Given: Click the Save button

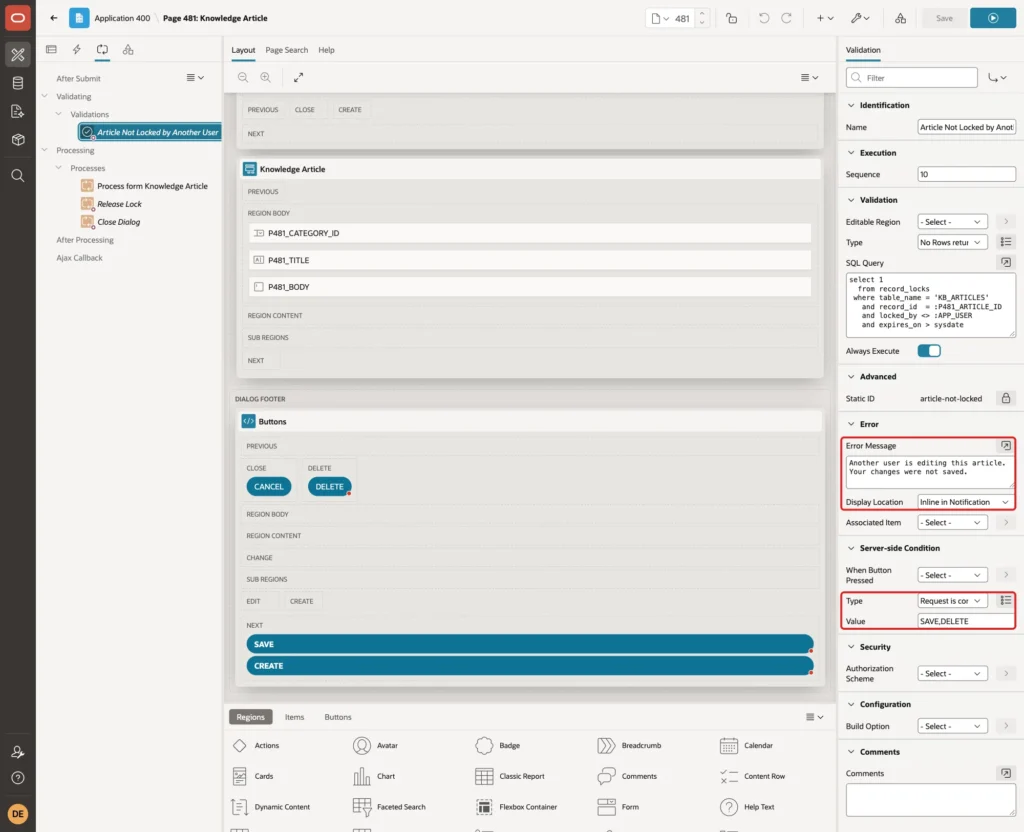Looking at the screenshot, I should [x=944, y=18].
